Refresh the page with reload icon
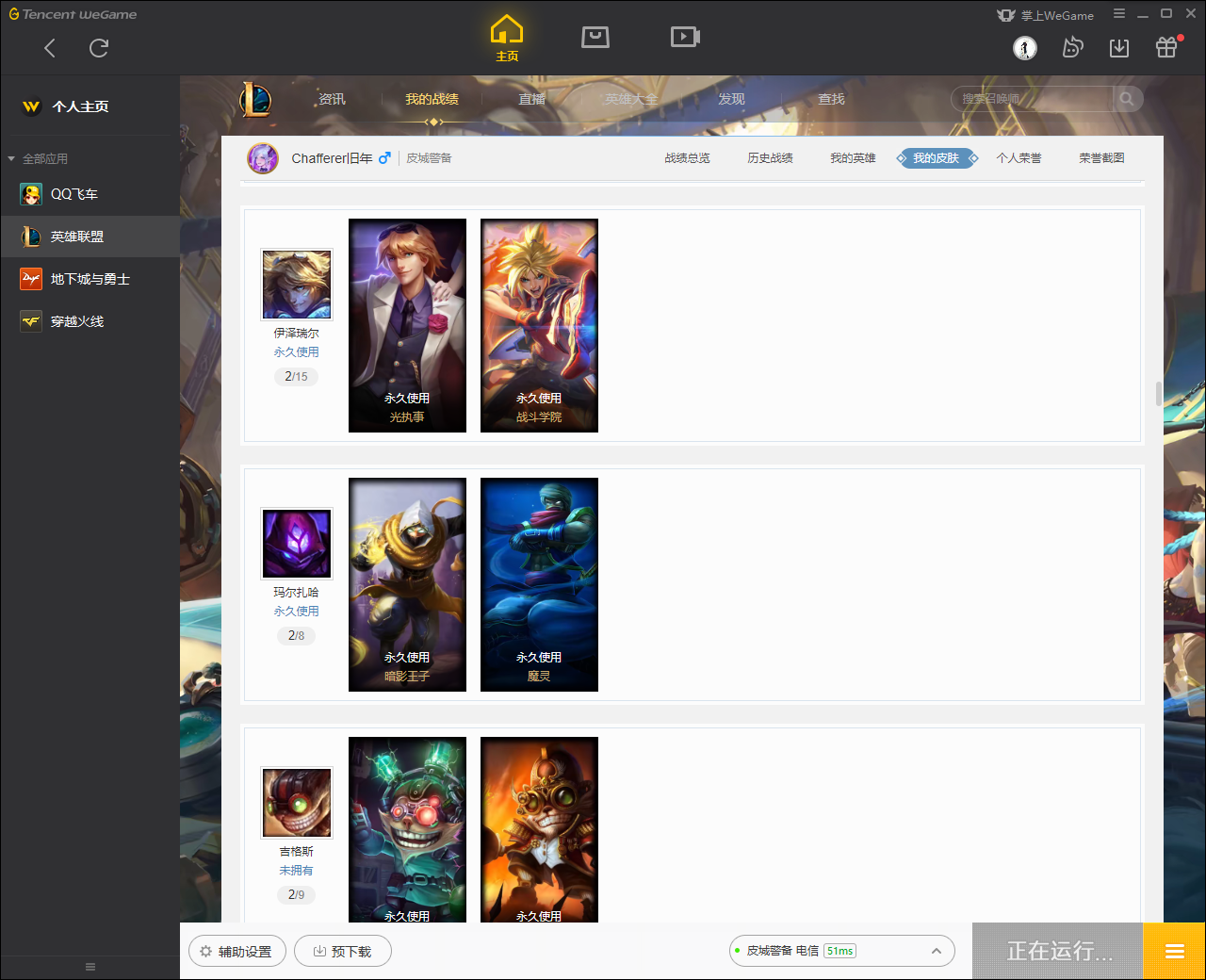The height and width of the screenshot is (980, 1206). (x=99, y=48)
